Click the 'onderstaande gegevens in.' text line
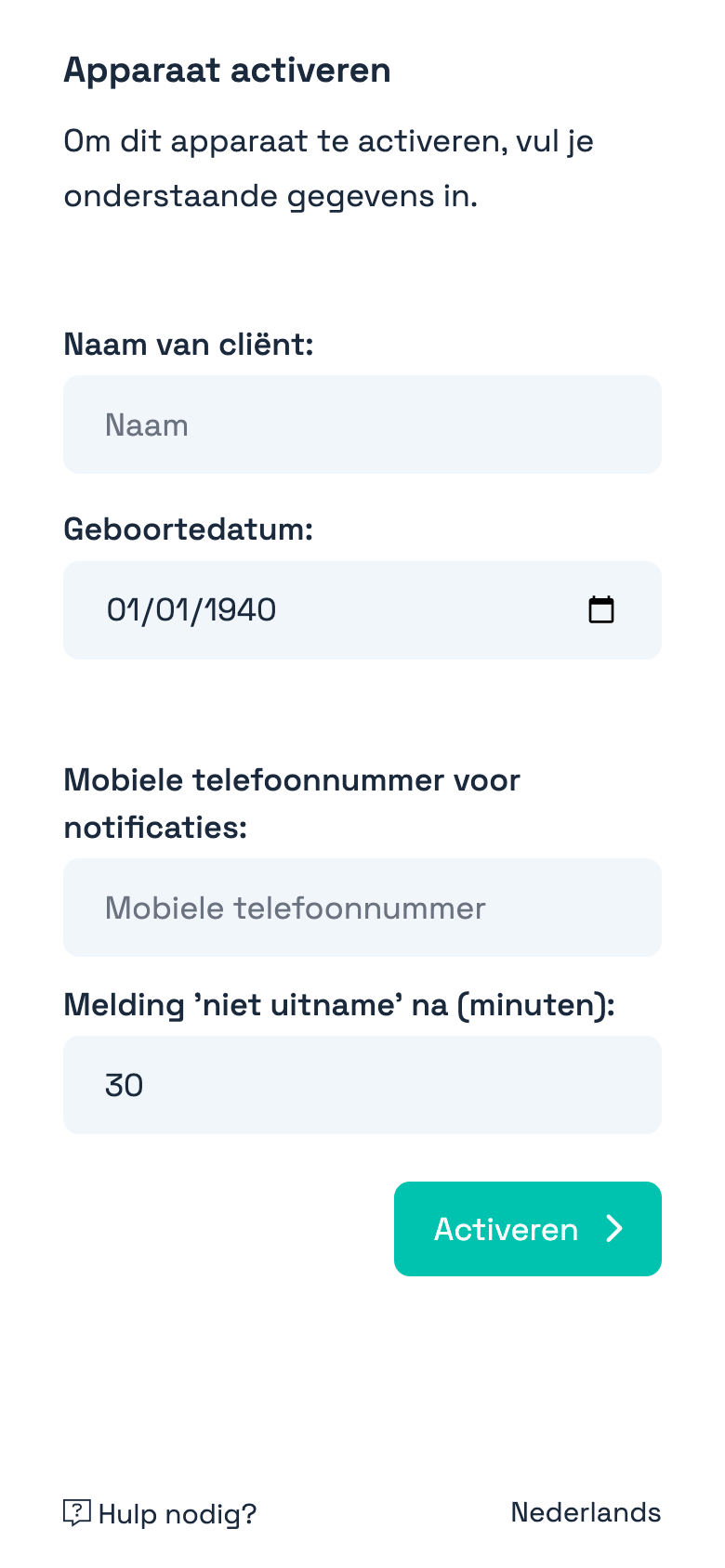 pos(270,196)
